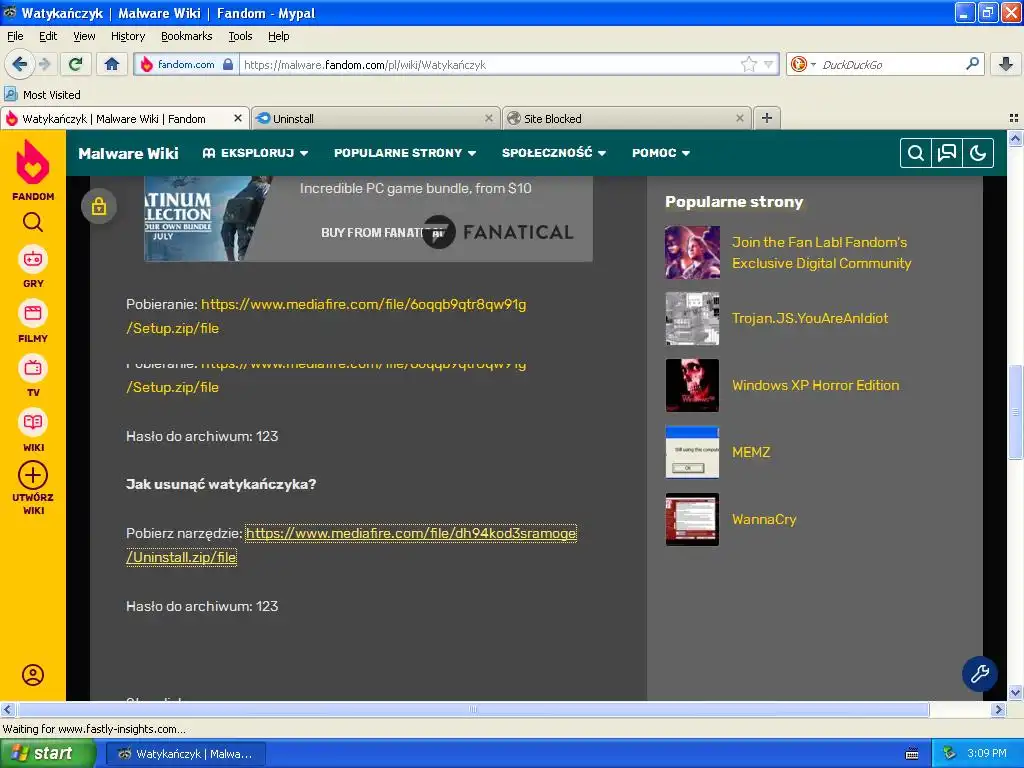Close the Site Blocked tab
Image resolution: width=1024 pixels, height=768 pixels.
point(739,118)
